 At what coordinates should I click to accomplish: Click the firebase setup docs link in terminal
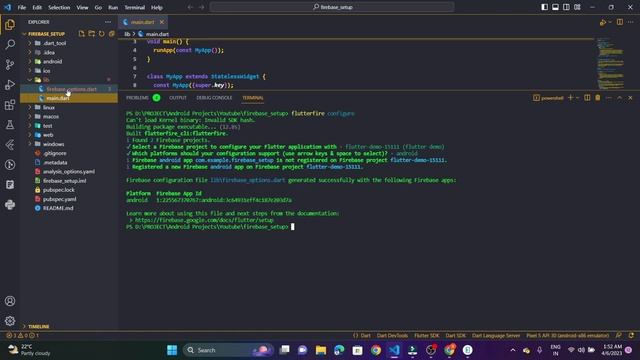point(204,220)
